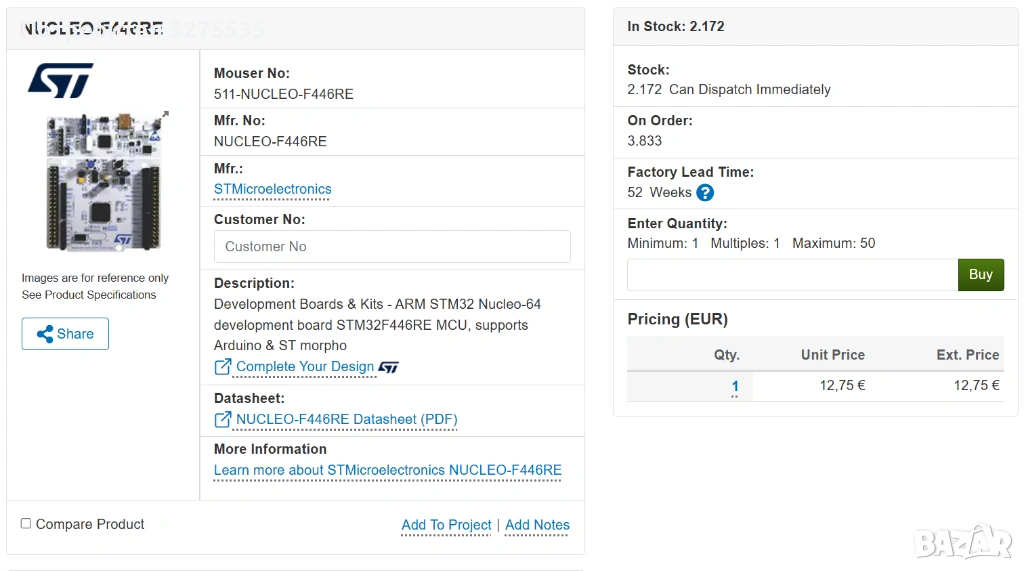Click the Add Notes link
1024x571 pixels.
point(537,525)
